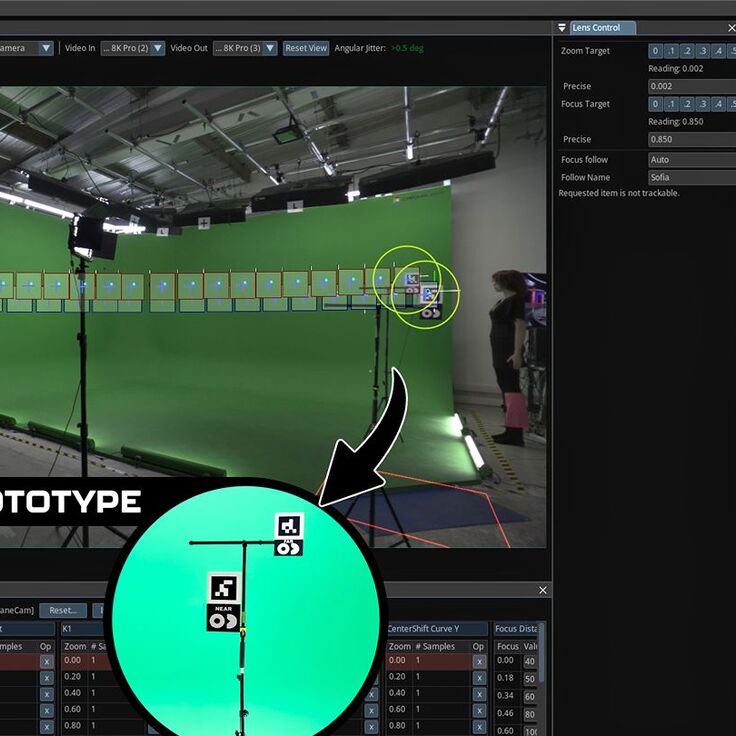Edit the value 60 for focus 0.34
Viewport: 736px width, 736px height.
[529, 697]
